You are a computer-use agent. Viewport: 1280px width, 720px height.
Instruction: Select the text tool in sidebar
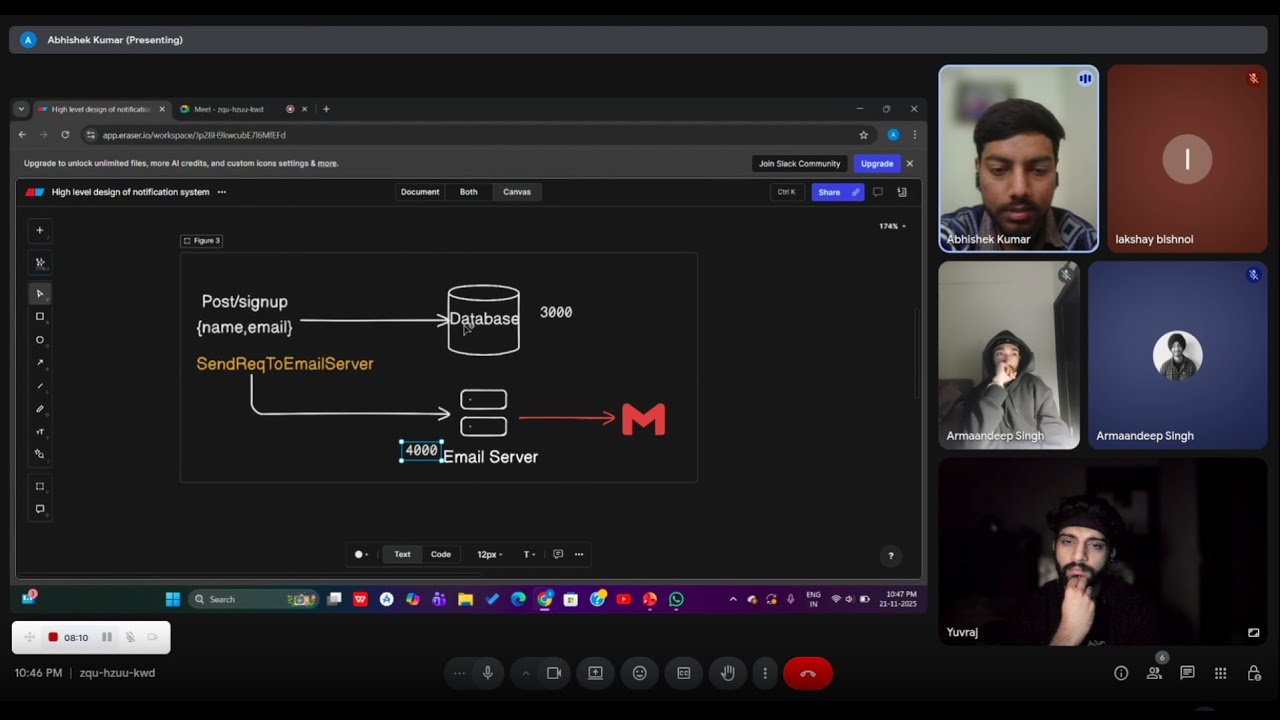[40, 432]
